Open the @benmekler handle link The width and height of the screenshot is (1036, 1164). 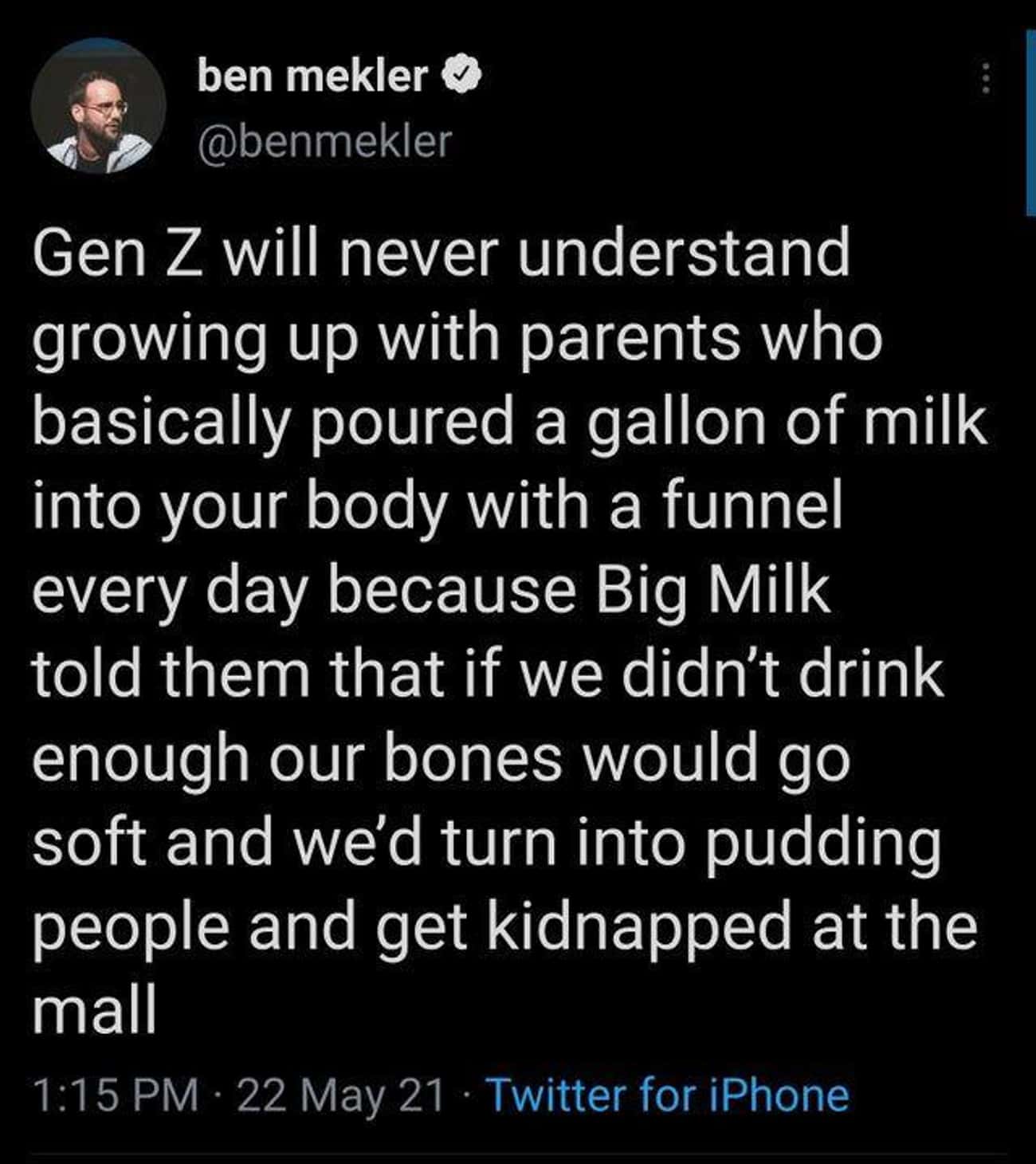324,142
